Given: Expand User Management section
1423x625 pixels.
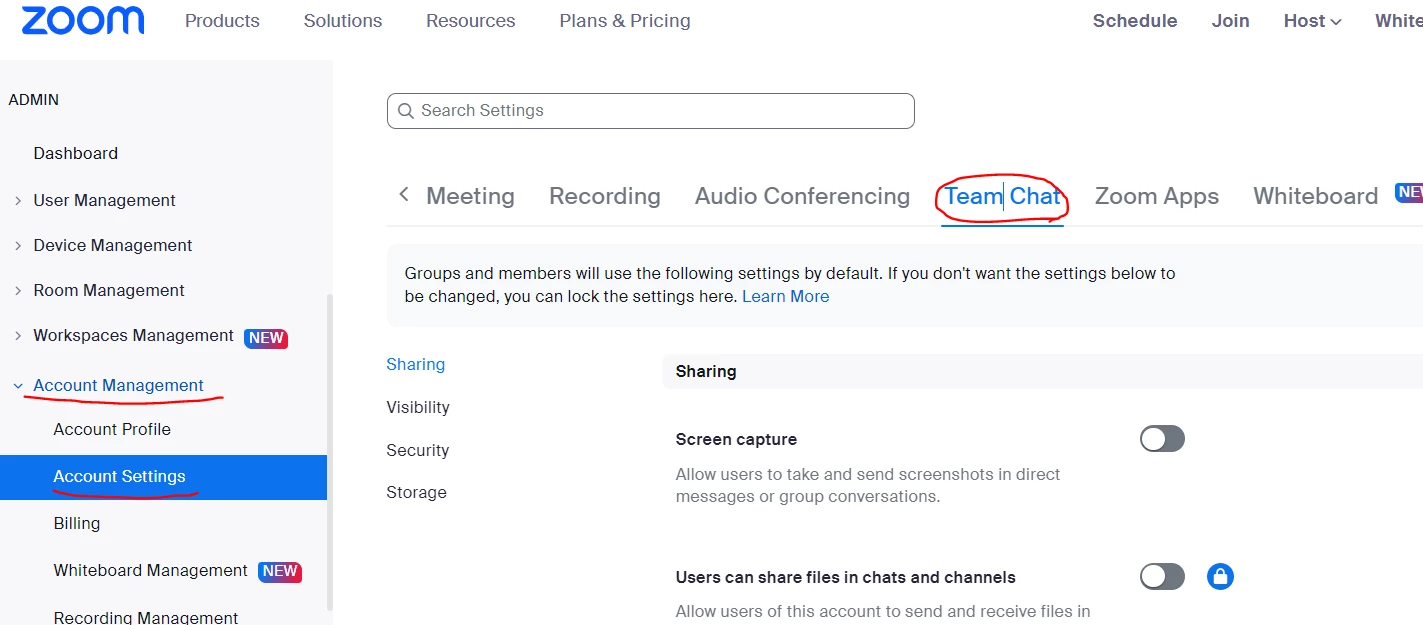Looking at the screenshot, I should pyautogui.click(x=18, y=201).
